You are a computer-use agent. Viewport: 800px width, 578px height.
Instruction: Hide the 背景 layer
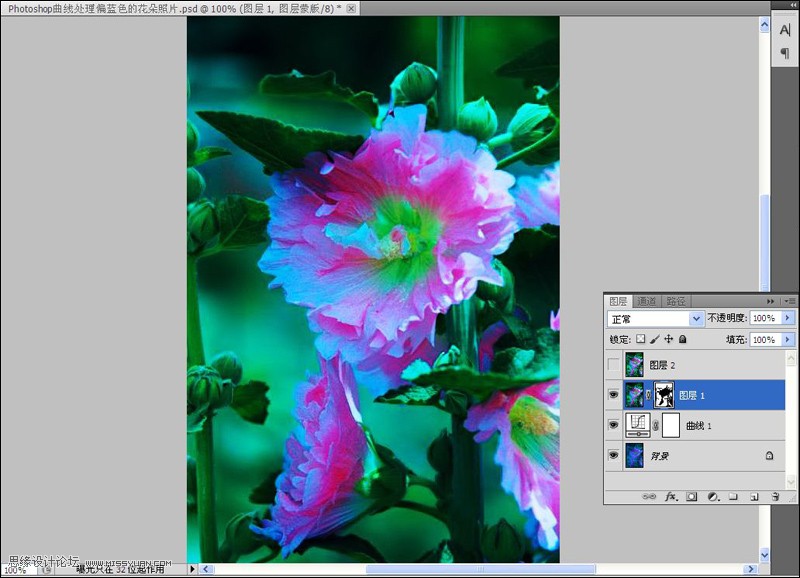(613, 454)
